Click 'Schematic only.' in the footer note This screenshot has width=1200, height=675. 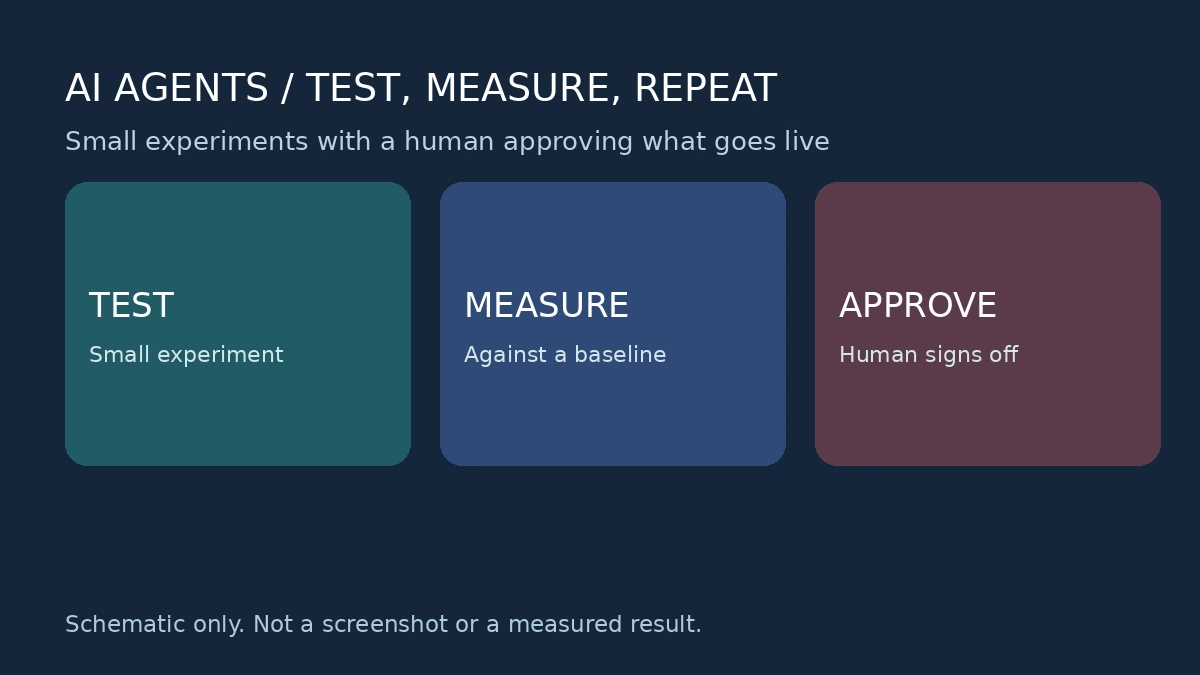tap(155, 625)
